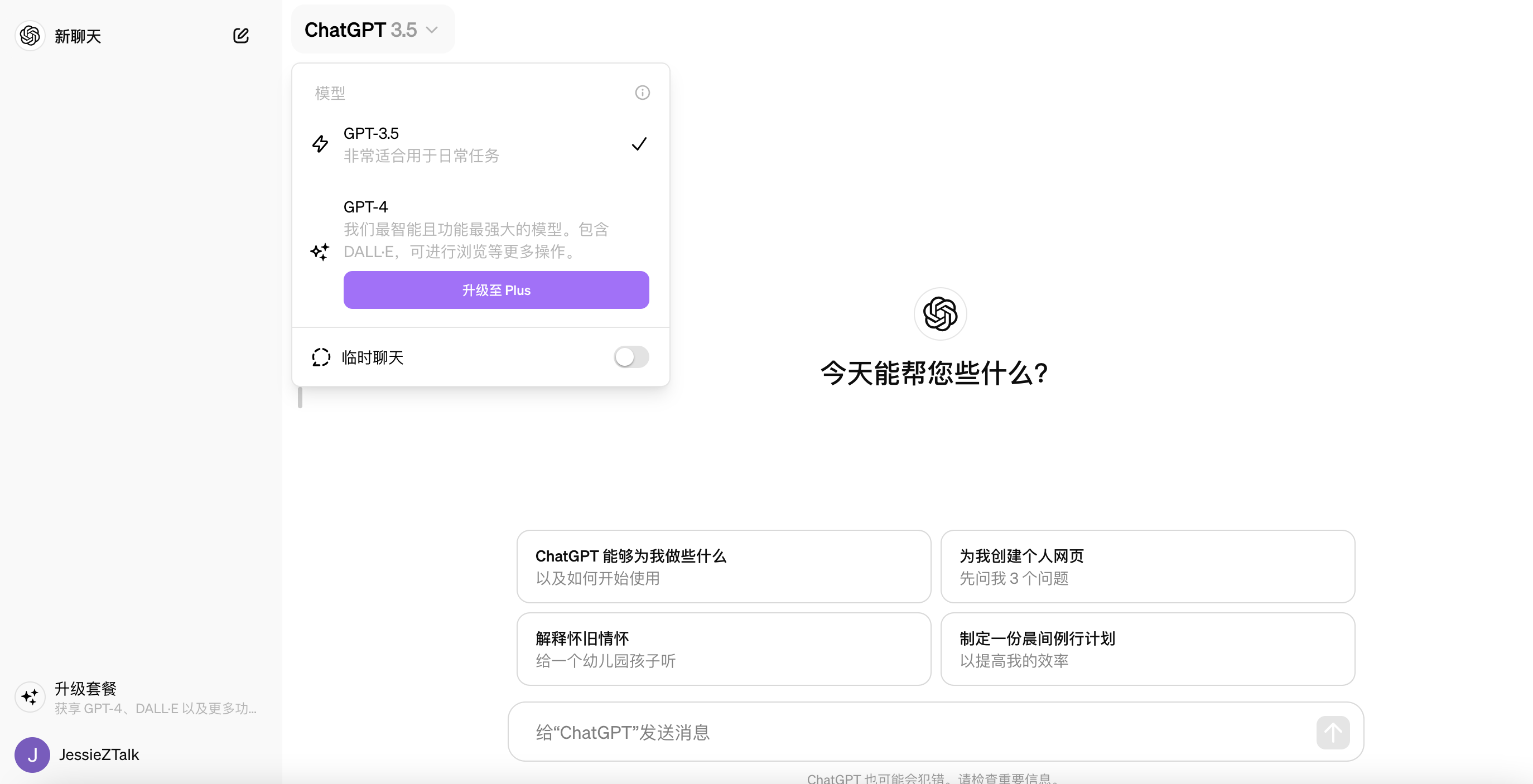Click the dashed circle temporary chat icon
The height and width of the screenshot is (784, 1533).
click(x=321, y=357)
